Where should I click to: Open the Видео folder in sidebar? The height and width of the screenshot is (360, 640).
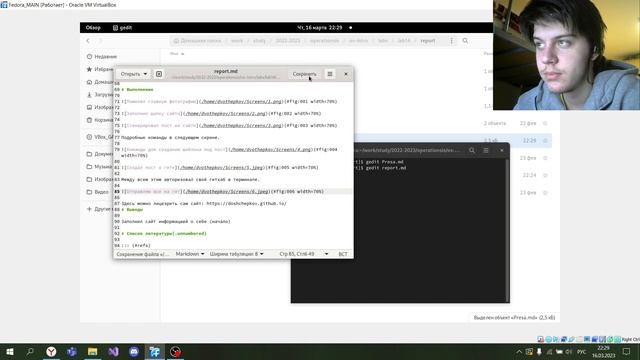(98, 192)
